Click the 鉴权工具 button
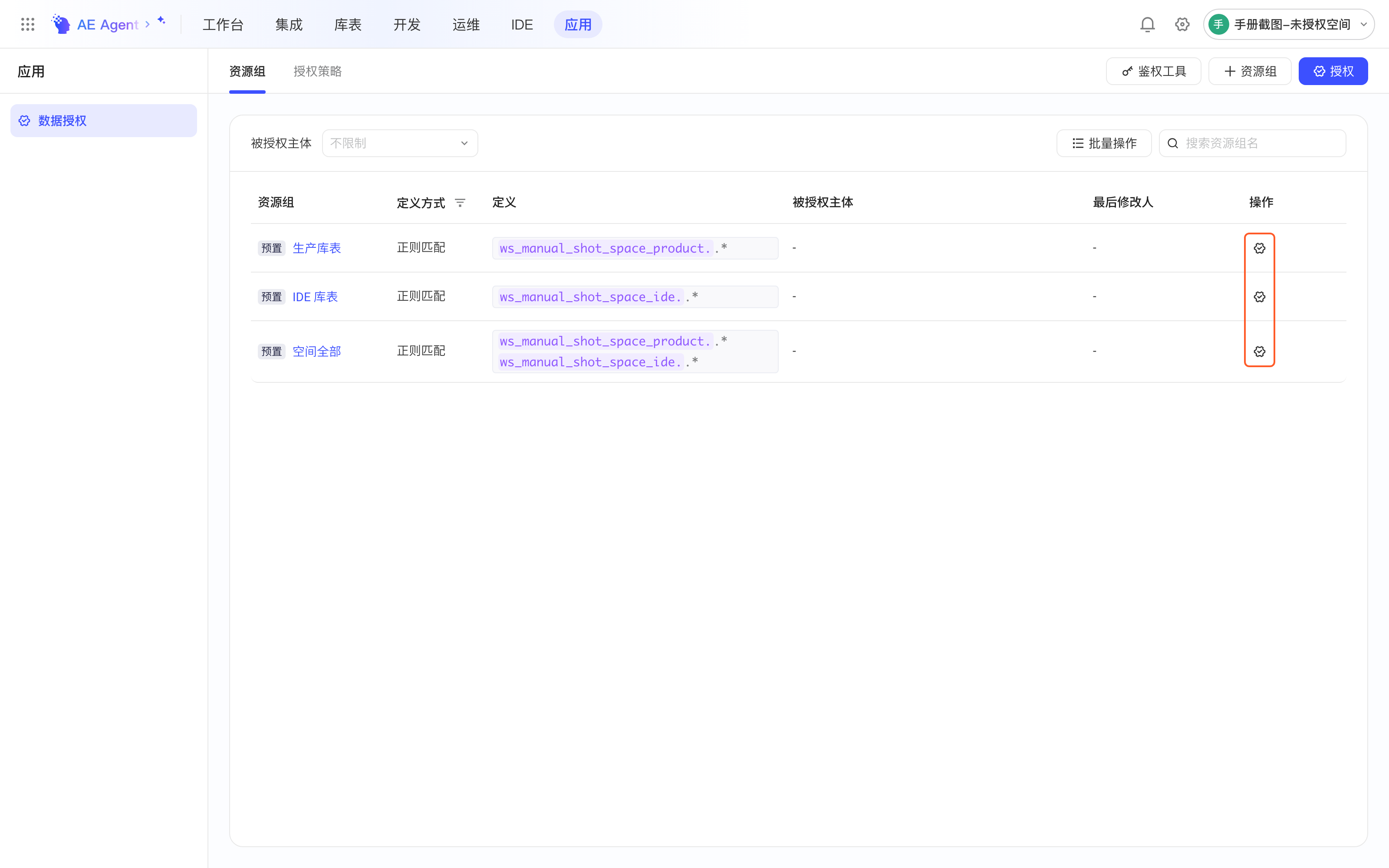Viewport: 1389px width, 868px height. point(1153,71)
